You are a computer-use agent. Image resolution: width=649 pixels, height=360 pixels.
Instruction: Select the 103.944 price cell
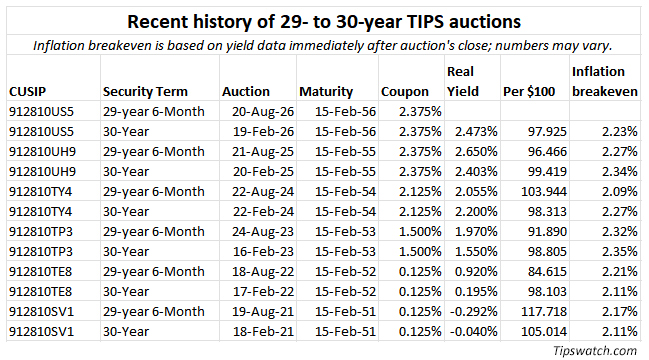pyautogui.click(x=543, y=192)
